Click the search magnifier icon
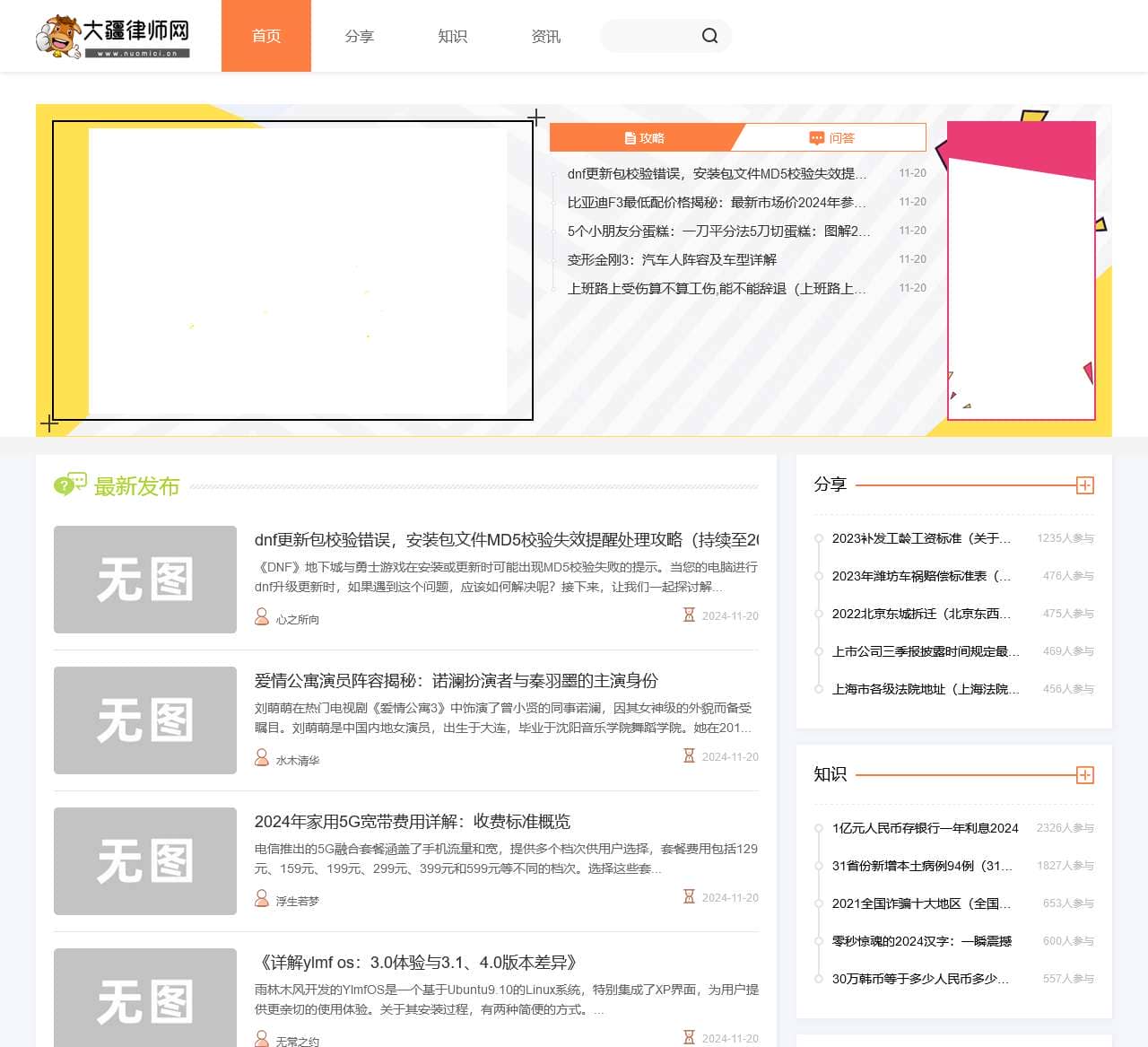 [709, 36]
